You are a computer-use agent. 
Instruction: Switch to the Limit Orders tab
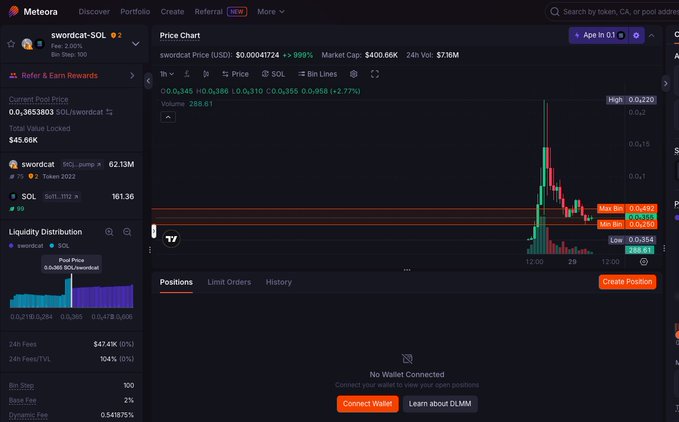coord(229,282)
